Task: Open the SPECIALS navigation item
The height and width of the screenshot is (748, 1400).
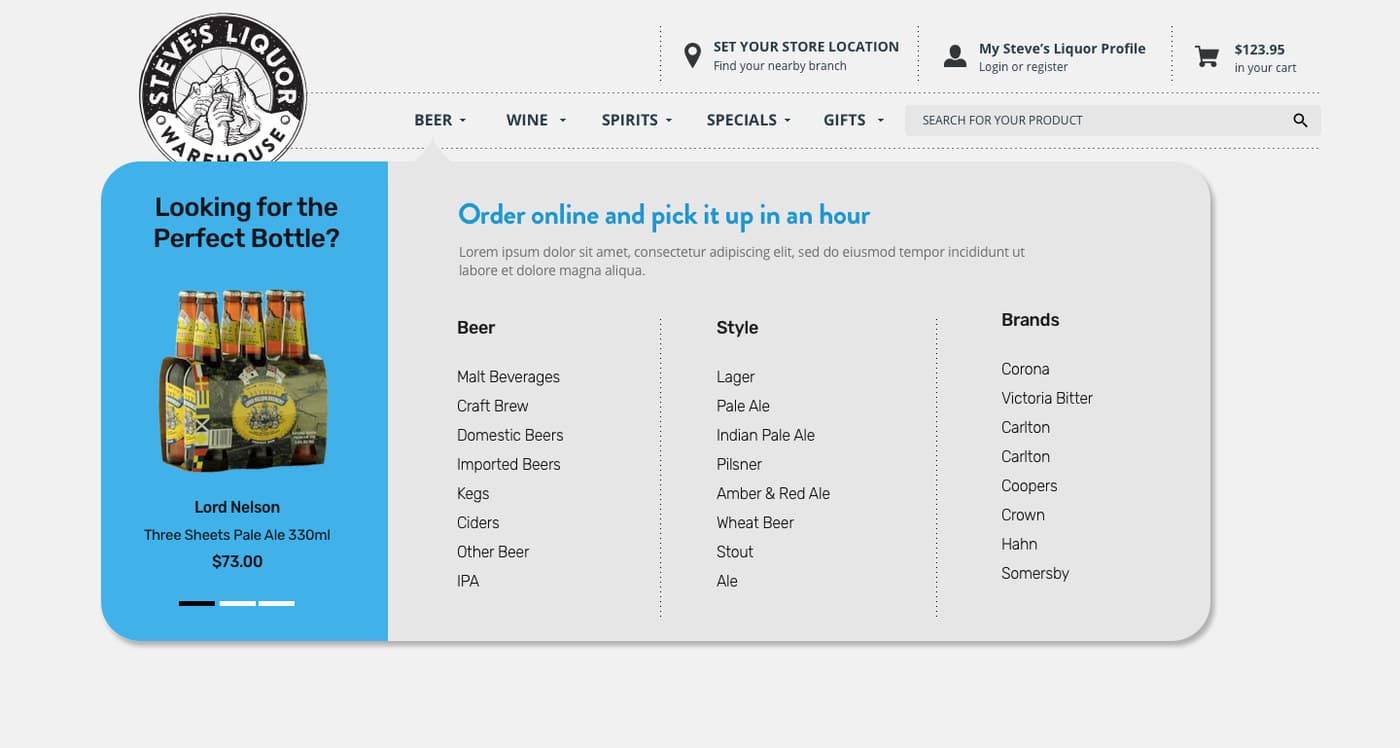Action: 741,120
